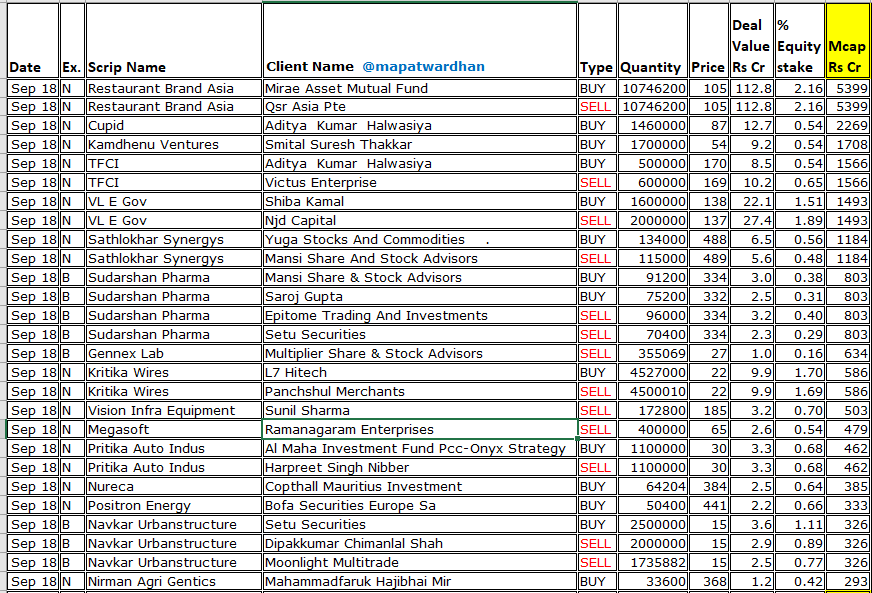This screenshot has height=593, width=872.
Task: Click the Quantity column header
Action: click(653, 41)
